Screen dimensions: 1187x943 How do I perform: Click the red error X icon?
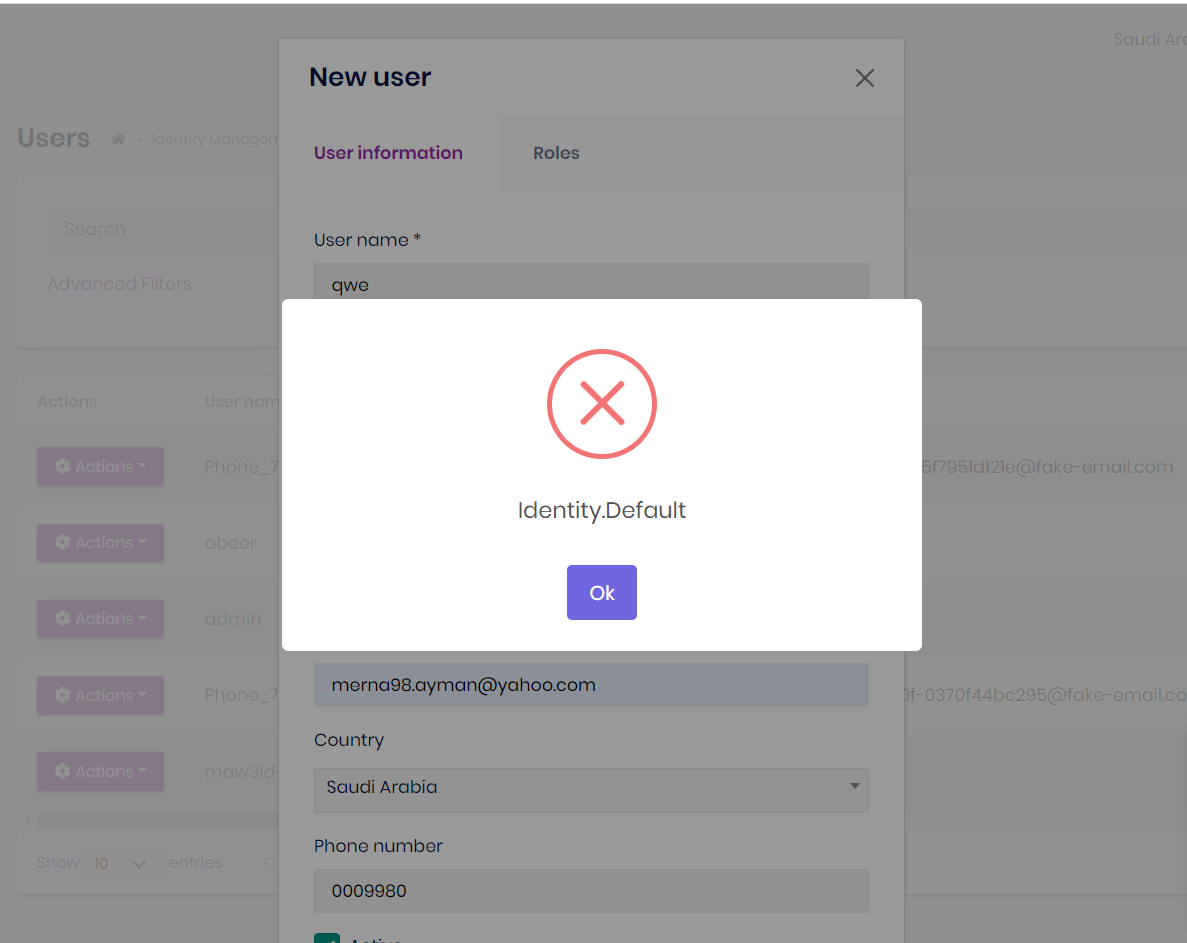coord(602,404)
